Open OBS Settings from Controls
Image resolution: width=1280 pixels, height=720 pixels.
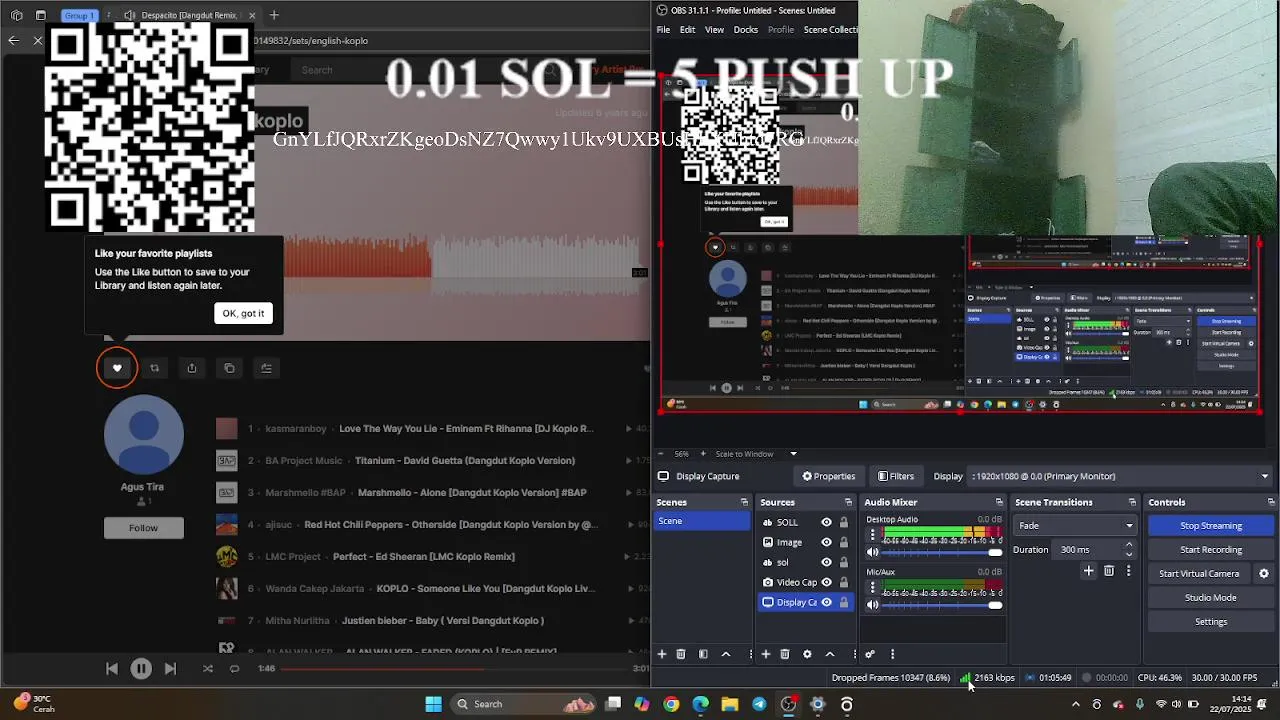click(1211, 622)
